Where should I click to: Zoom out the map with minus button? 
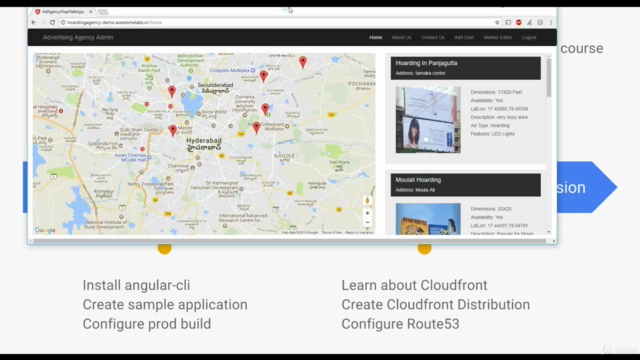coord(367,222)
